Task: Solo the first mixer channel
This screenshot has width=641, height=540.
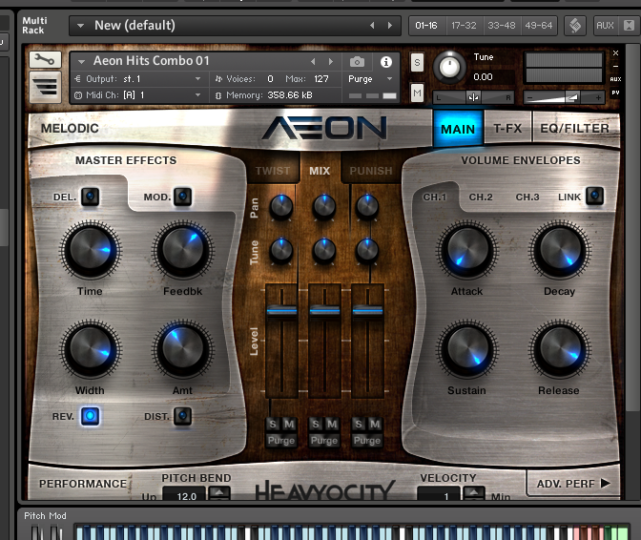Action: [x=272, y=425]
